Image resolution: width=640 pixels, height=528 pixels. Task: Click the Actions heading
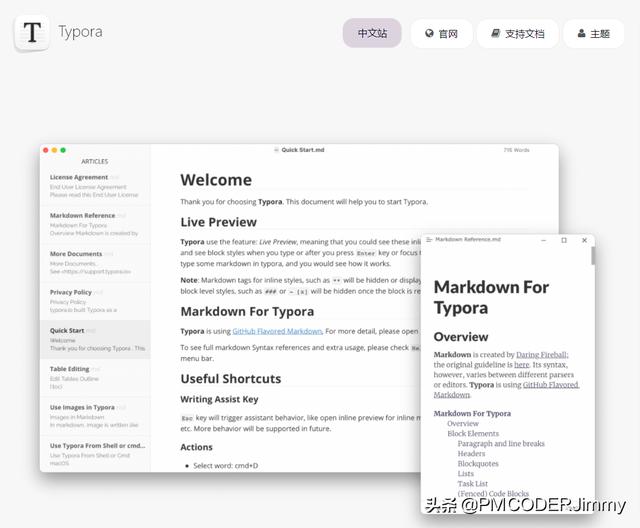tap(196, 447)
